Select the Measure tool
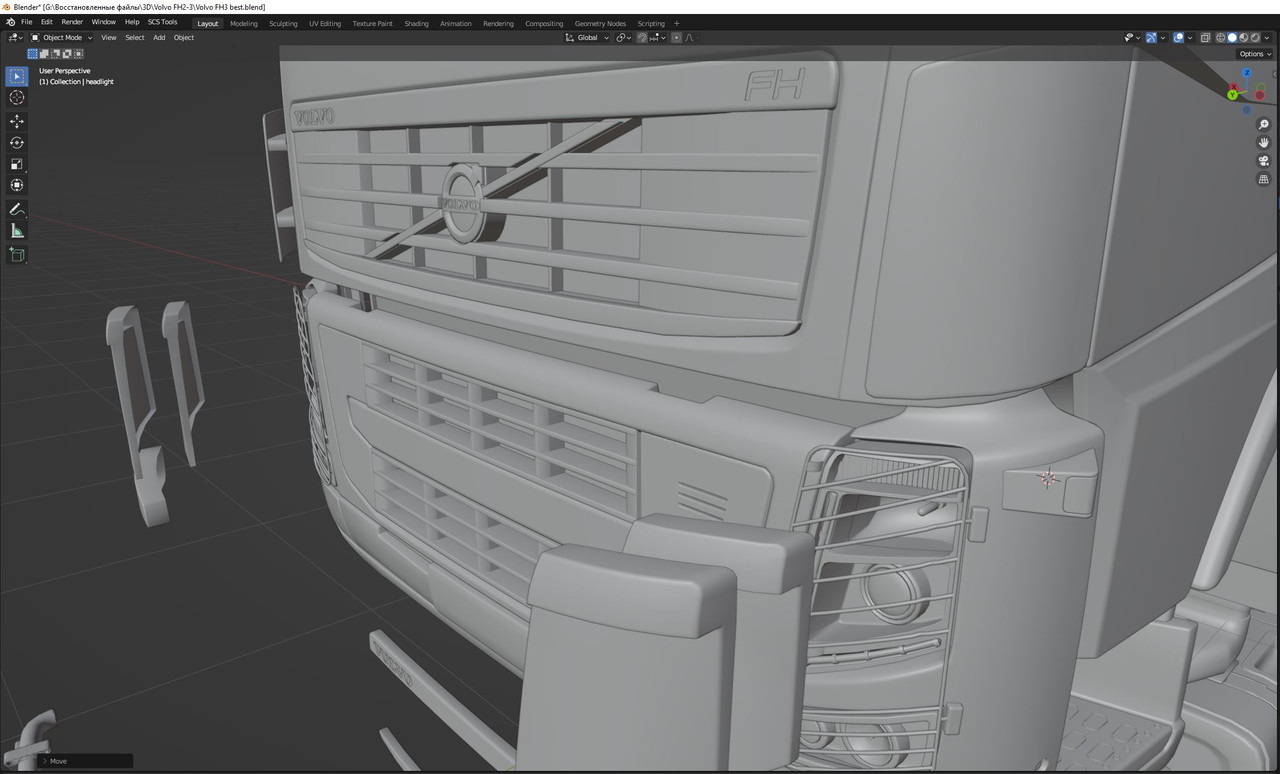The width and height of the screenshot is (1280, 774). [x=17, y=232]
